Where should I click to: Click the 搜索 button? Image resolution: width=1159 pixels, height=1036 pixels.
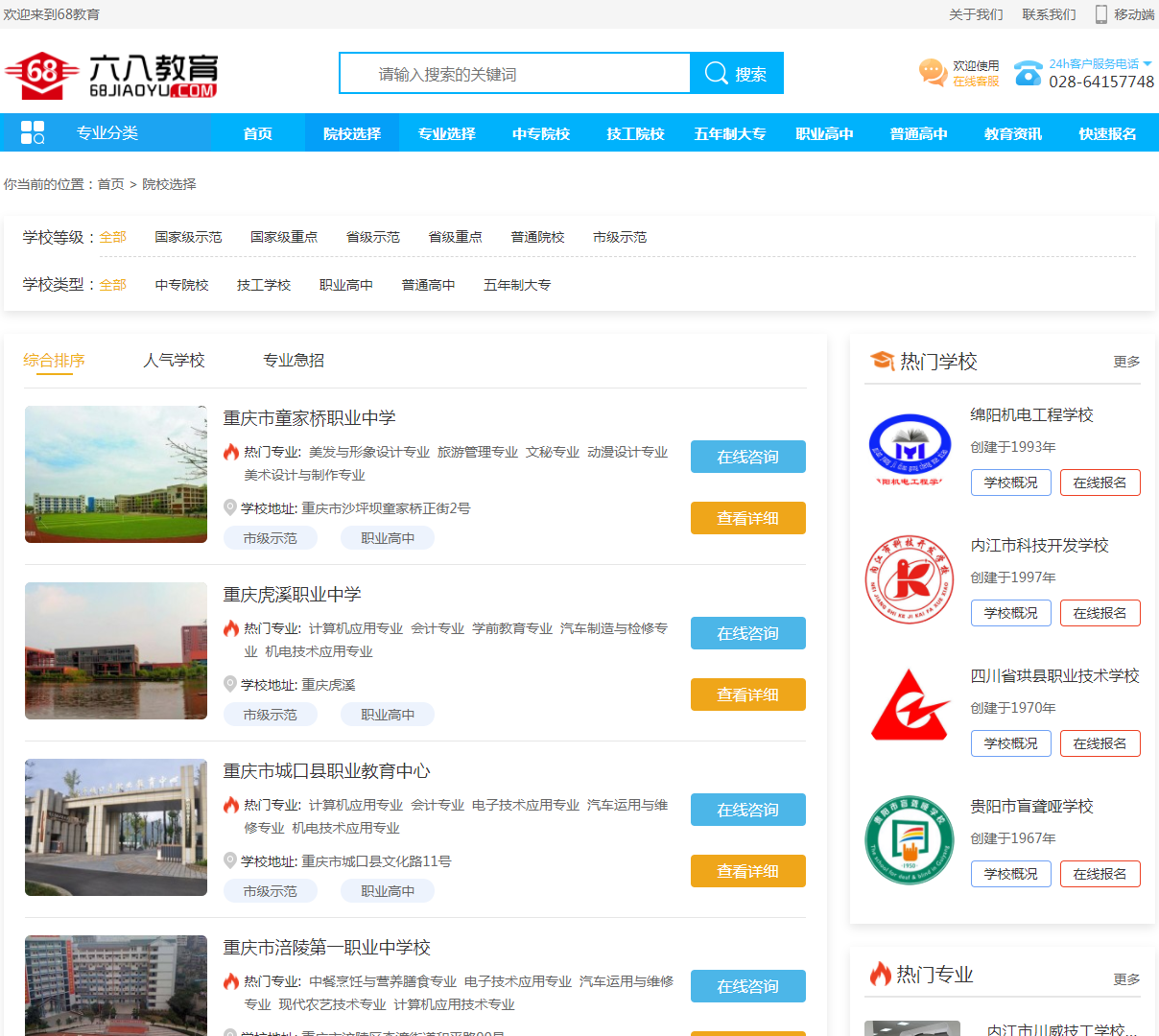737,73
